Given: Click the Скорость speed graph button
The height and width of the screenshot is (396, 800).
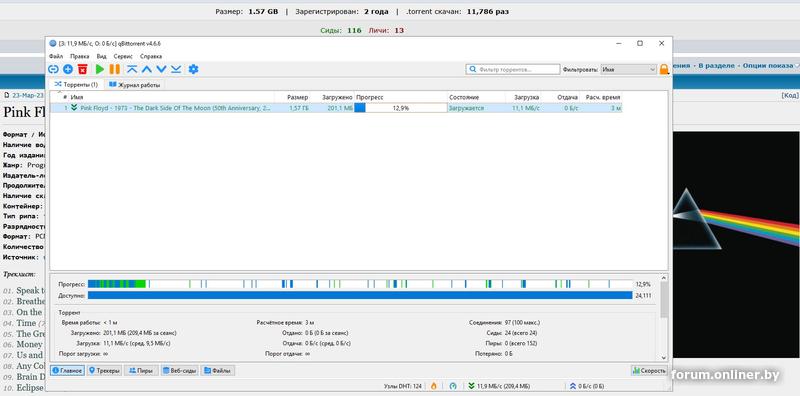Looking at the screenshot, I should [x=649, y=370].
